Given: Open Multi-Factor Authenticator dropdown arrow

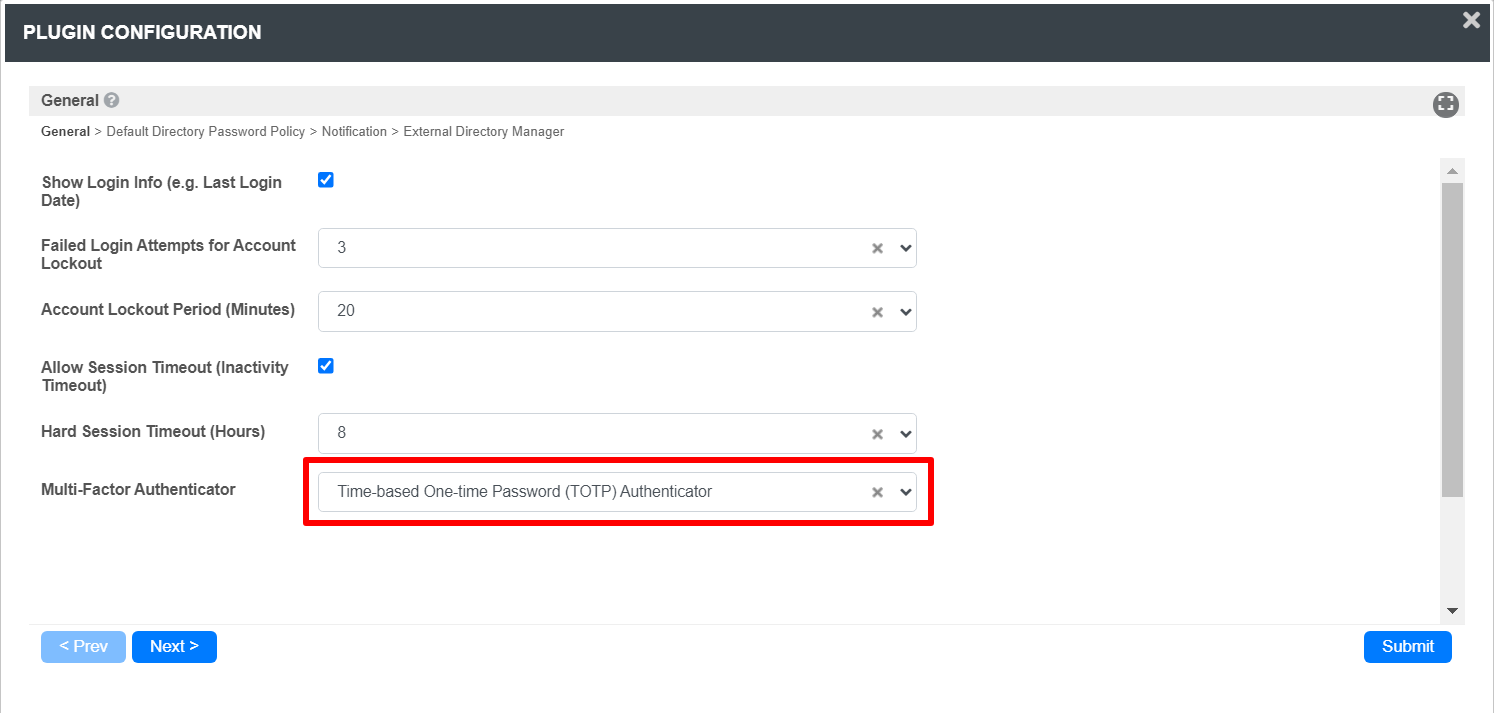Looking at the screenshot, I should point(906,492).
